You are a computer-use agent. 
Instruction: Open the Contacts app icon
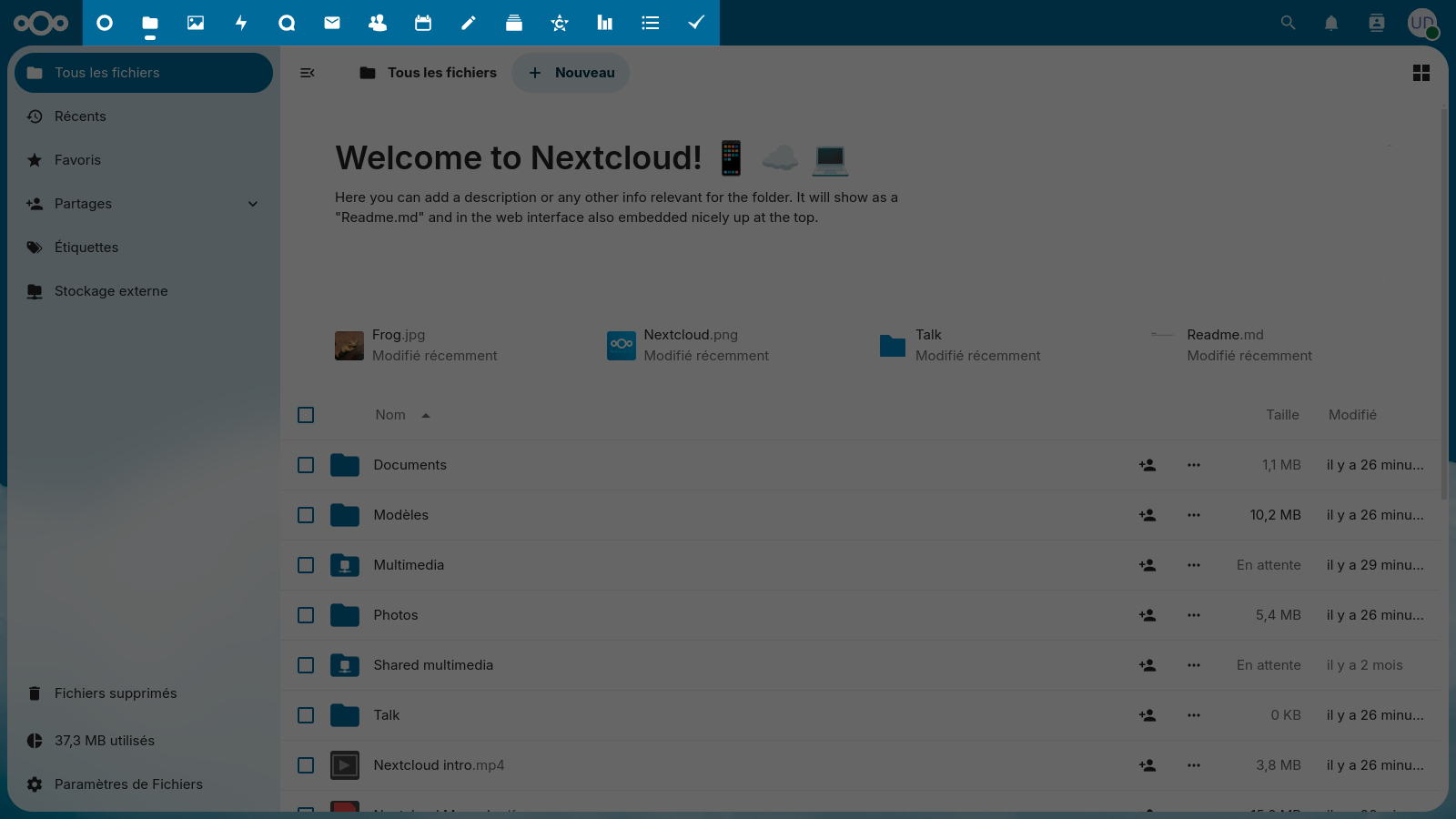(x=378, y=23)
